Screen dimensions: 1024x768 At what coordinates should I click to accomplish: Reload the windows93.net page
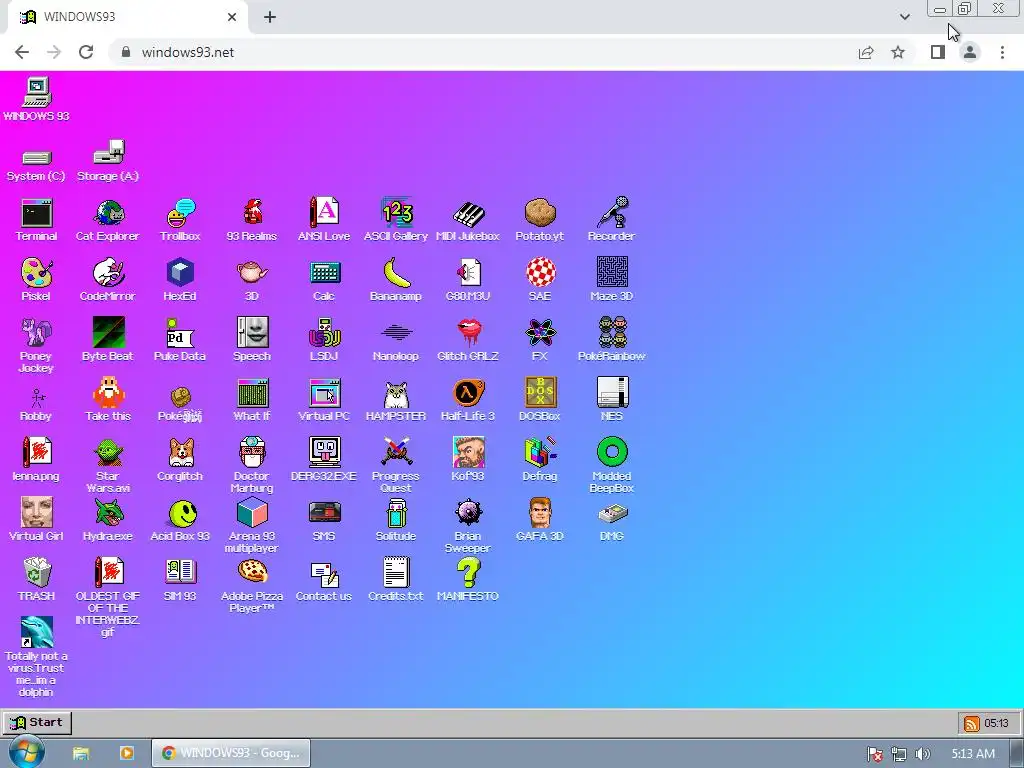pyautogui.click(x=86, y=52)
